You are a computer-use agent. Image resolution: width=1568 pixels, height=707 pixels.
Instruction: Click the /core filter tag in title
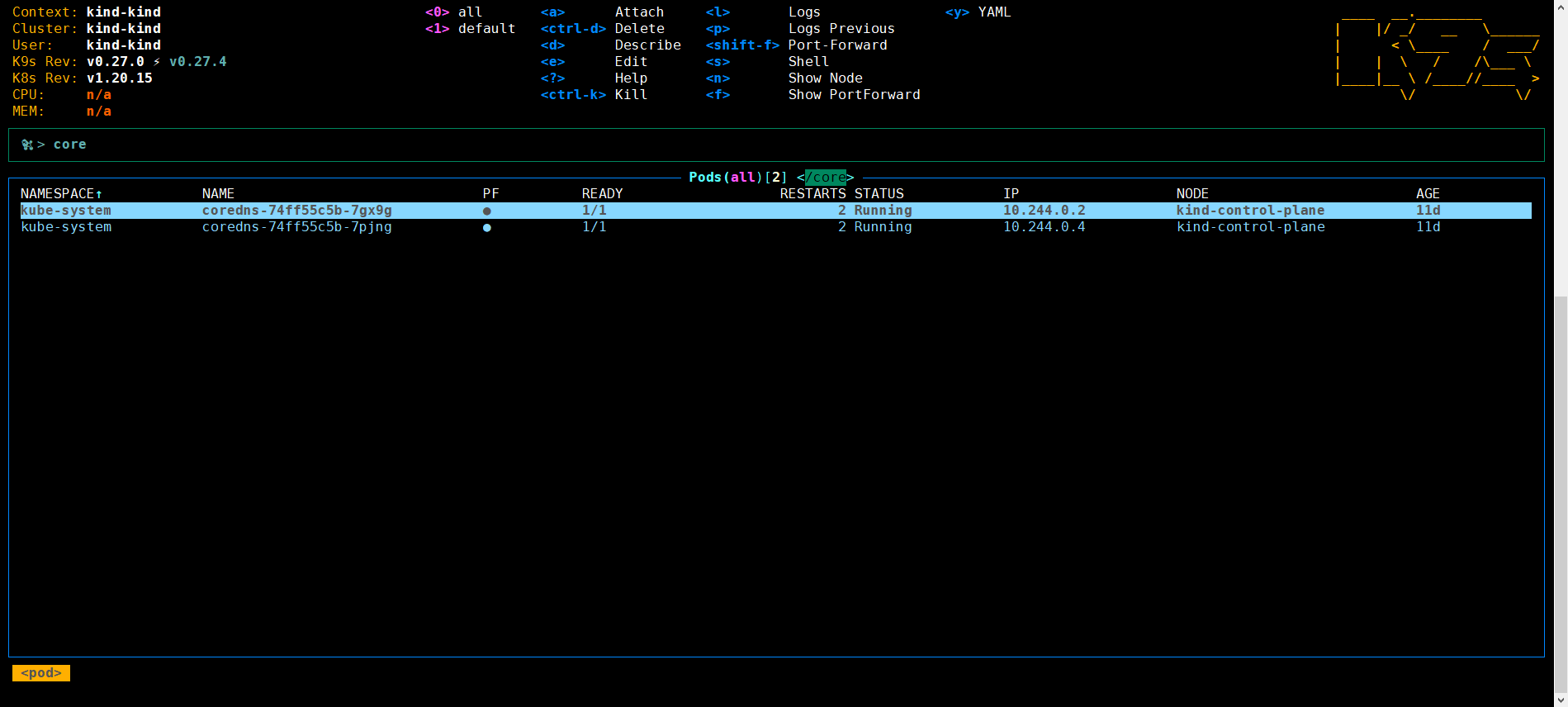click(x=825, y=178)
